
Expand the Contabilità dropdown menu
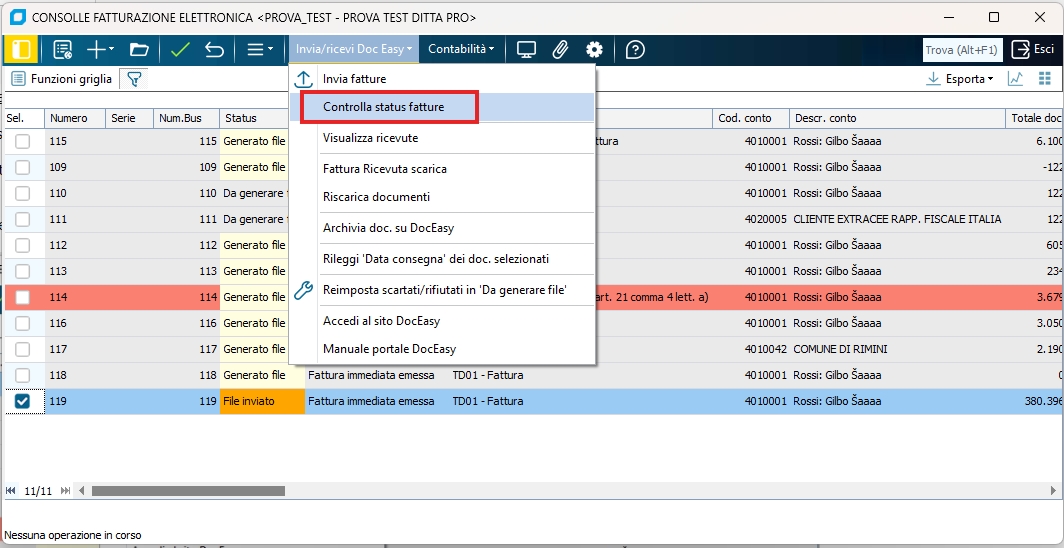coord(461,49)
